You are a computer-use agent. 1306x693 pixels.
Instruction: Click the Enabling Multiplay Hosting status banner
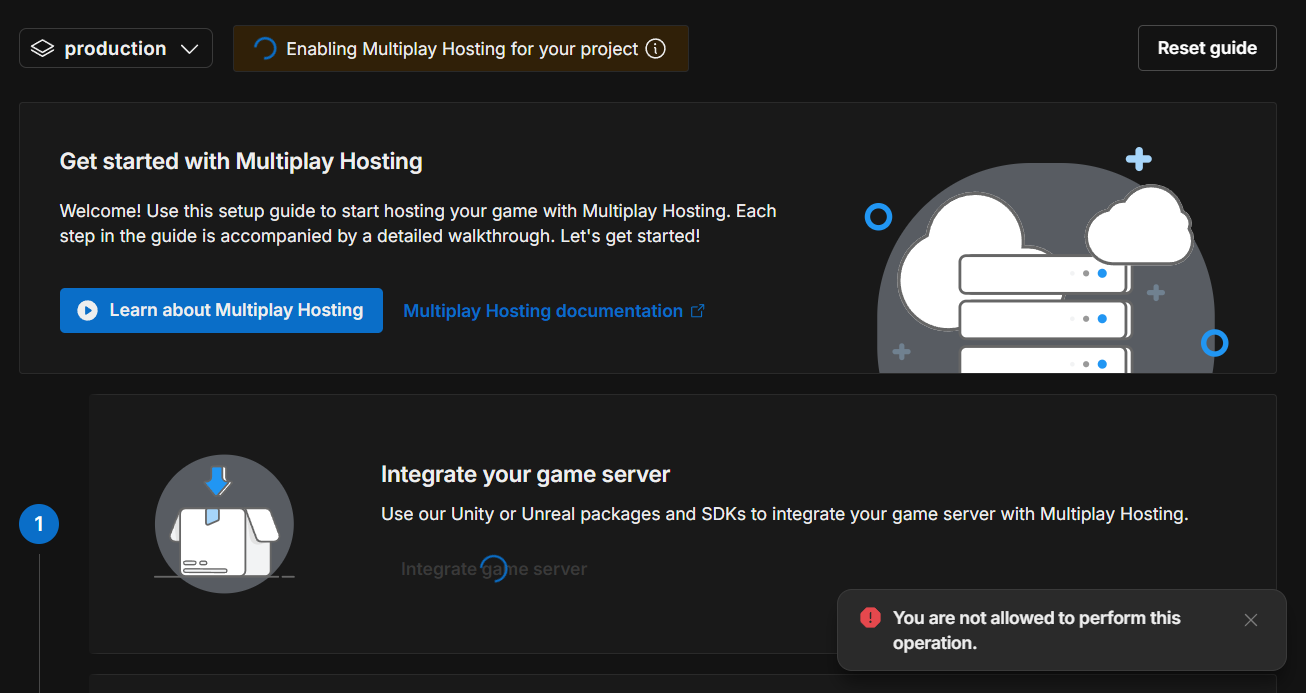coord(460,47)
